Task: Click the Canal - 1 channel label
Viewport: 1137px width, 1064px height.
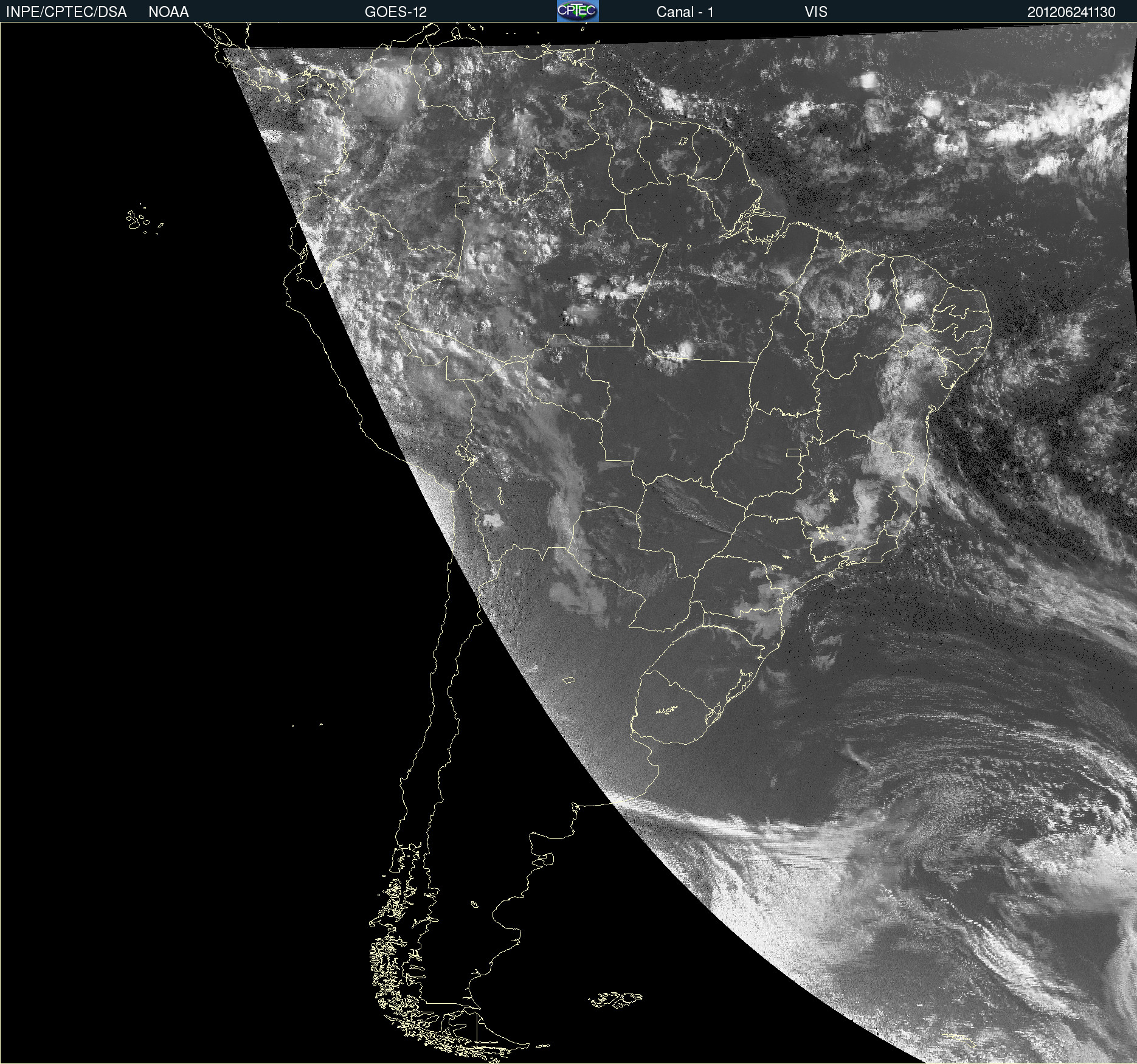Action: coord(685,12)
